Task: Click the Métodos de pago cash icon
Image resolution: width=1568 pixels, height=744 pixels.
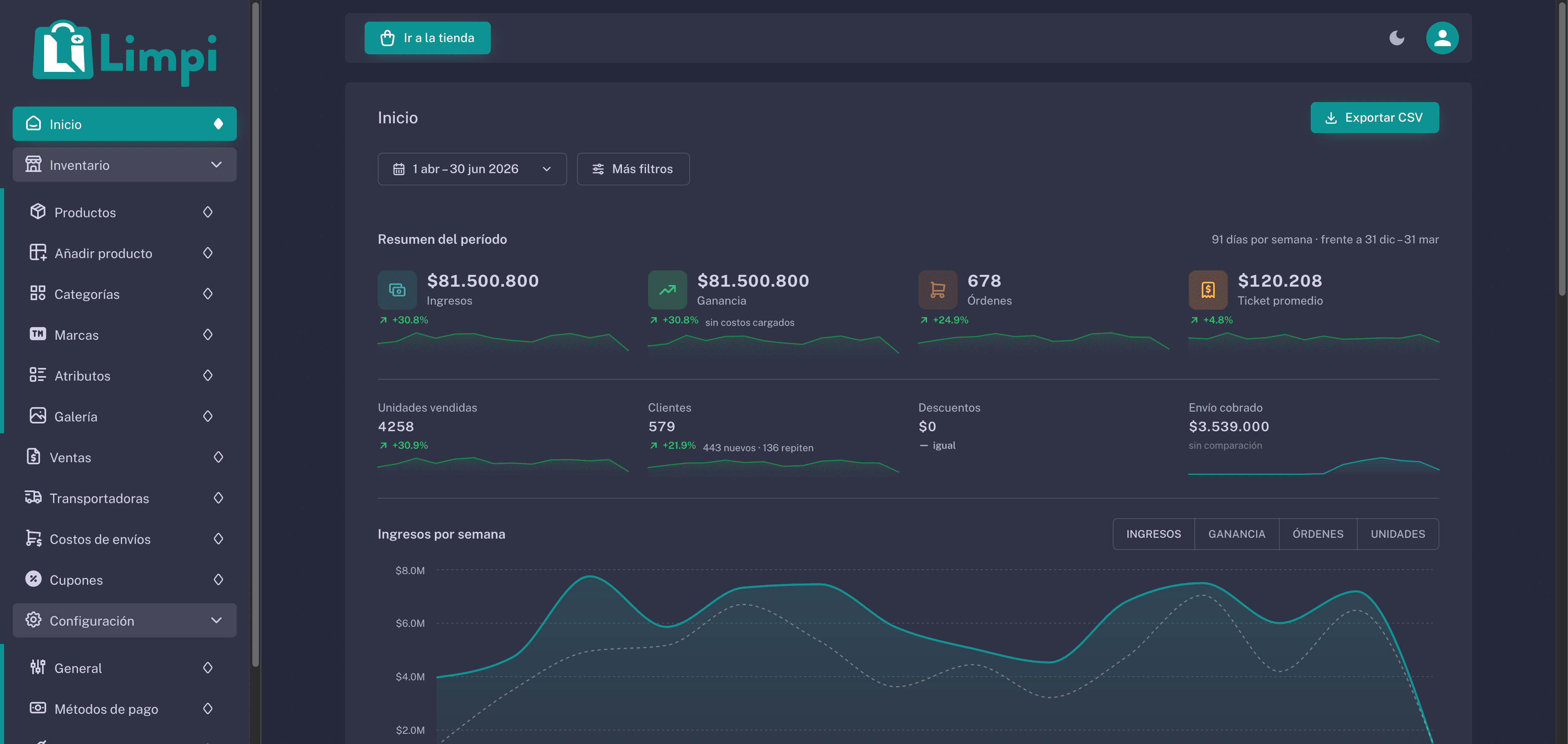Action: pyautogui.click(x=38, y=708)
